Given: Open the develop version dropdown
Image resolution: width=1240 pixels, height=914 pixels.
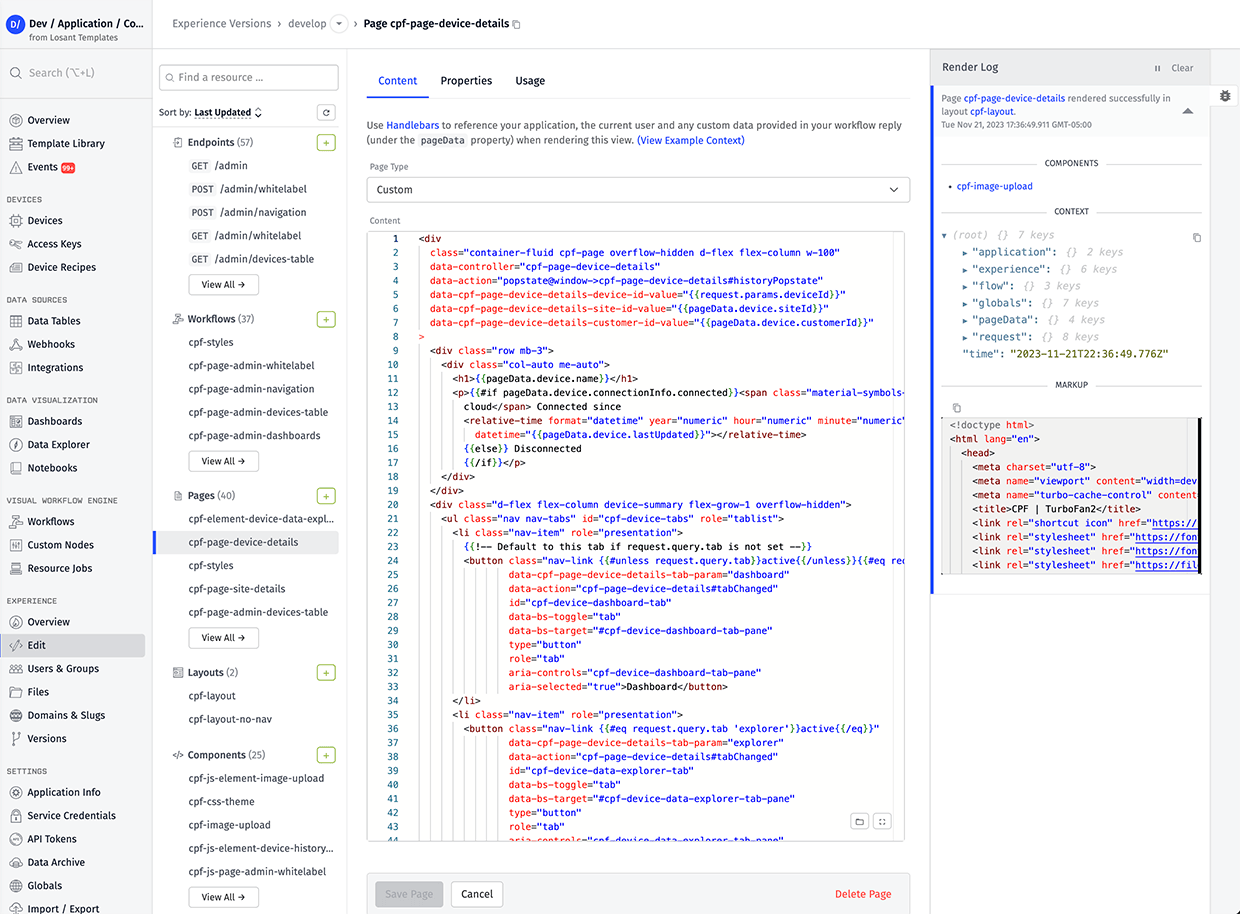Looking at the screenshot, I should 338,24.
